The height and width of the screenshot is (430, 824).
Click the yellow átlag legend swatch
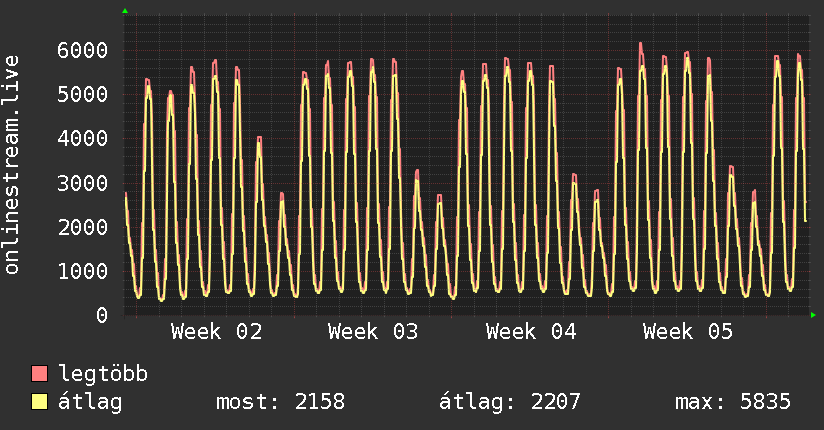click(40, 403)
